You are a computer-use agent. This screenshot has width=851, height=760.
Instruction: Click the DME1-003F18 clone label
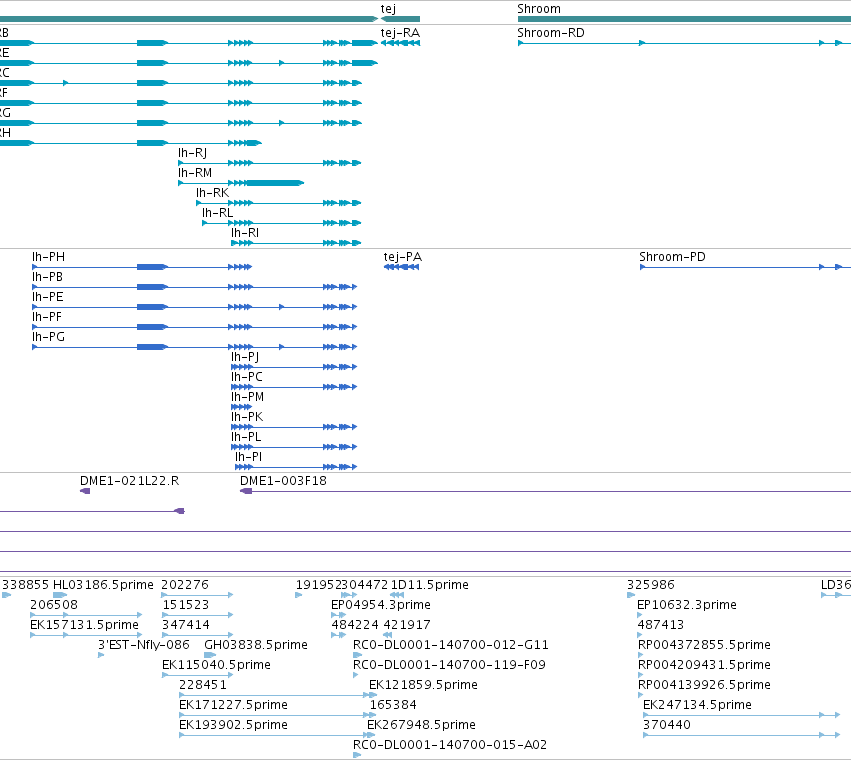pyautogui.click(x=283, y=481)
